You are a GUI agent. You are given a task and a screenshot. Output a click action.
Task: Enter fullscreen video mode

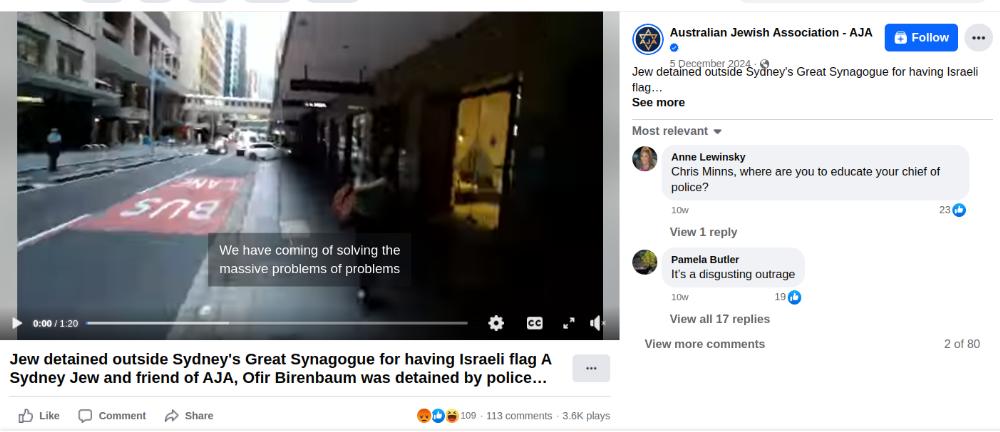pyautogui.click(x=569, y=324)
